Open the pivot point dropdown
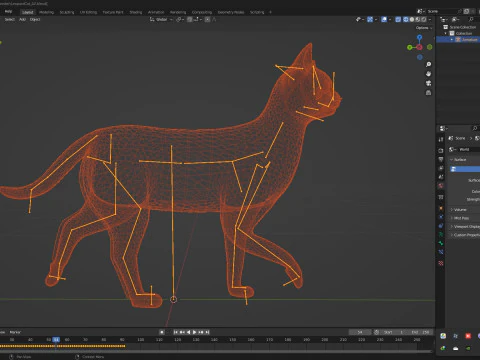The height and width of the screenshot is (360, 480). pos(180,20)
